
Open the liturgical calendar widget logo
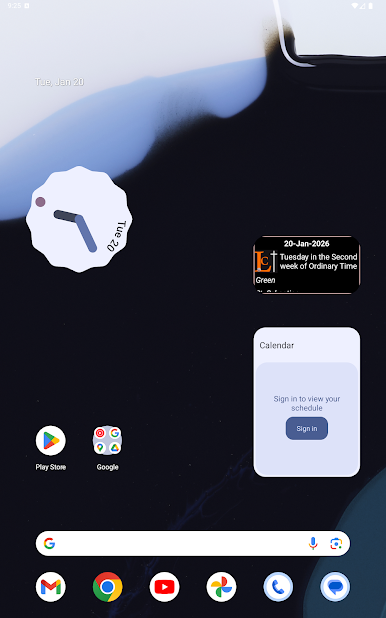click(x=265, y=261)
